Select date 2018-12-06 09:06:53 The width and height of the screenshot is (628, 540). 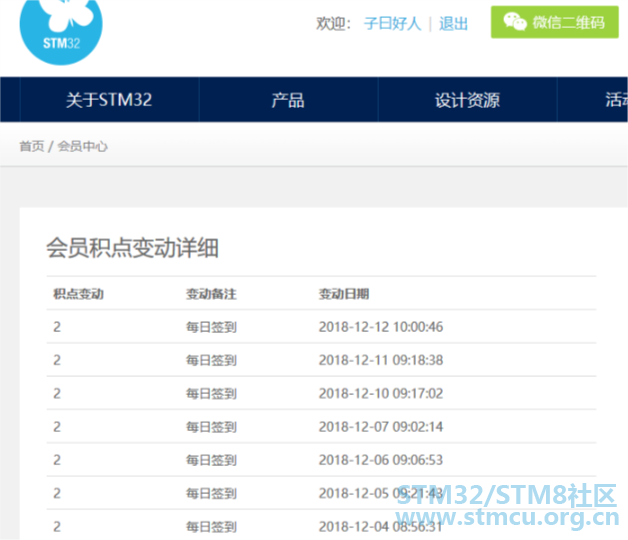381,460
